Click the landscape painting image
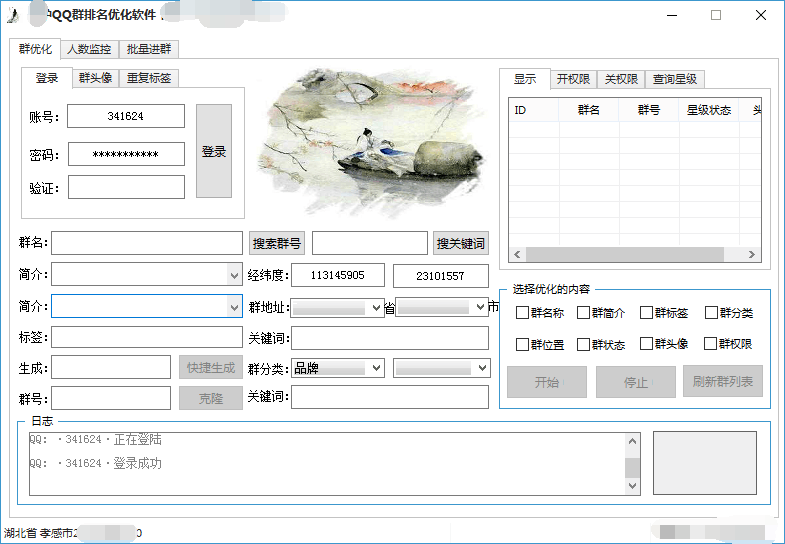This screenshot has width=785, height=544. tap(372, 142)
